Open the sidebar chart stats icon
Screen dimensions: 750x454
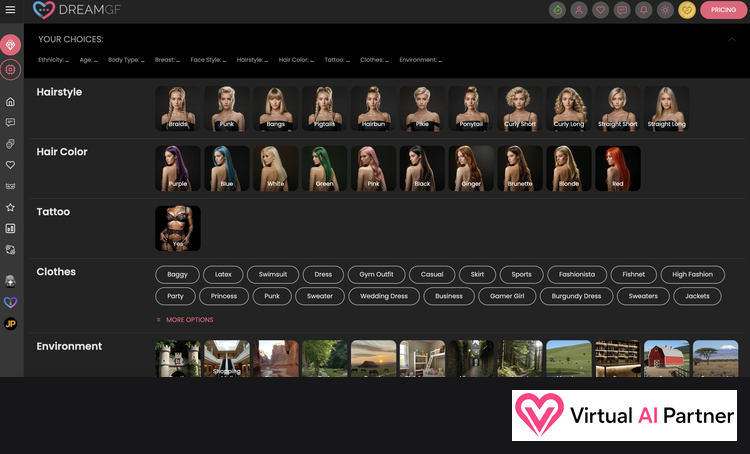(11, 229)
